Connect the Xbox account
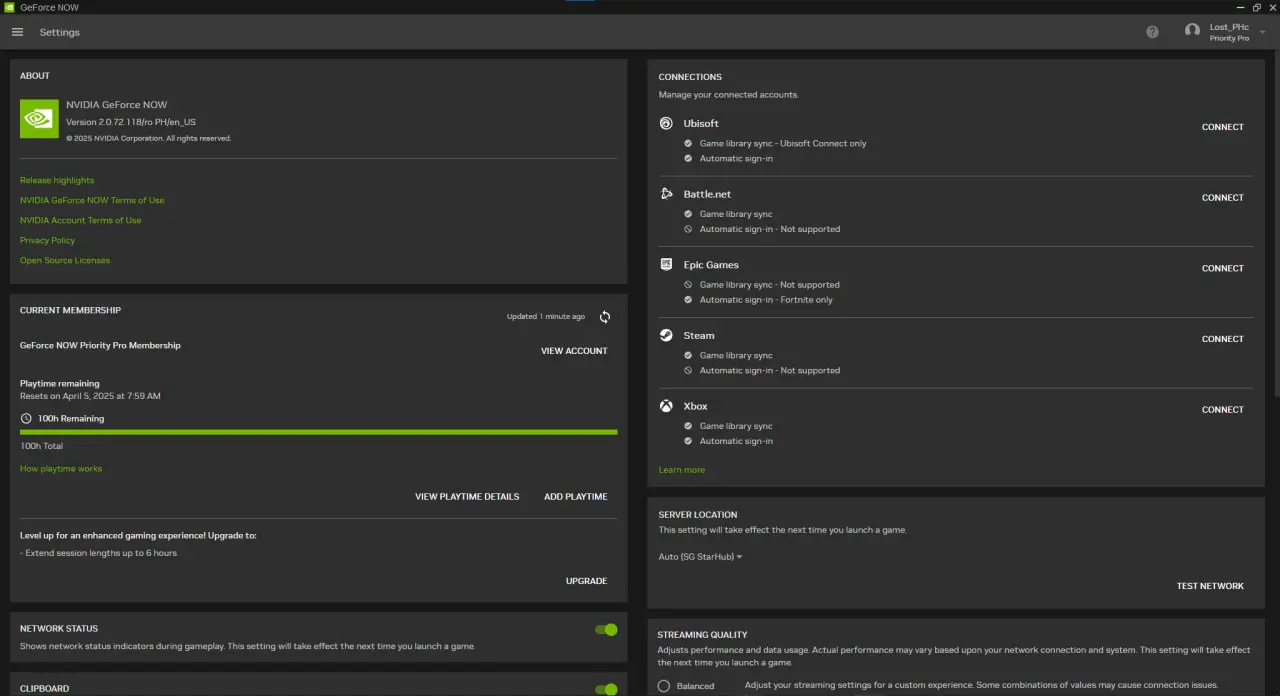 [1222, 410]
